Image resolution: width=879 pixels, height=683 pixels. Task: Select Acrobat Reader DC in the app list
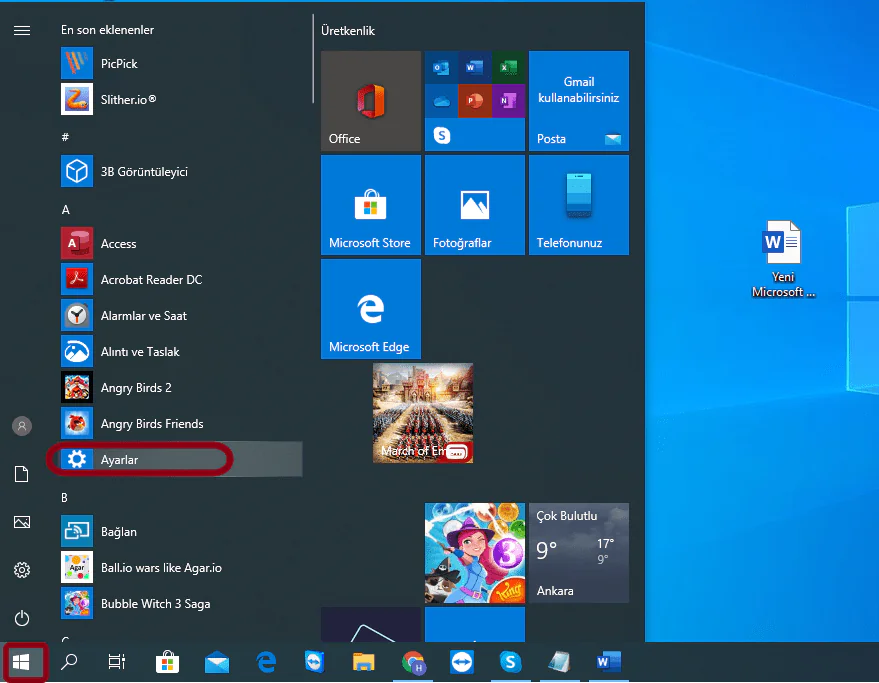point(140,279)
